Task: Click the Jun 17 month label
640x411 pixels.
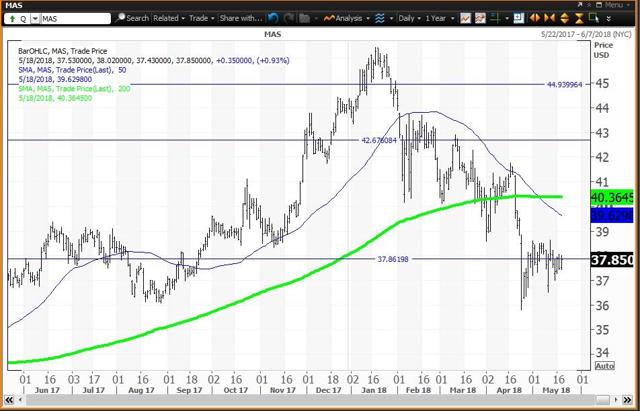Action: (x=47, y=390)
